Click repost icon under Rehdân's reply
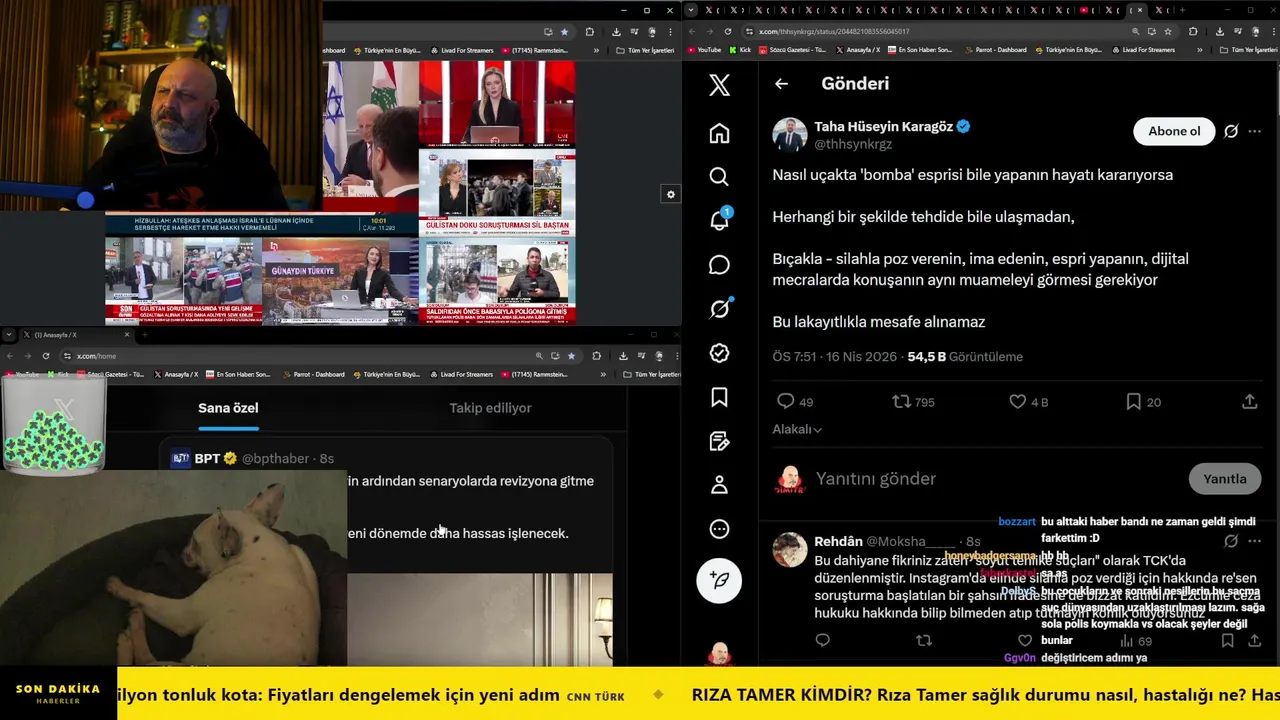1280x720 pixels. pyautogui.click(x=924, y=640)
